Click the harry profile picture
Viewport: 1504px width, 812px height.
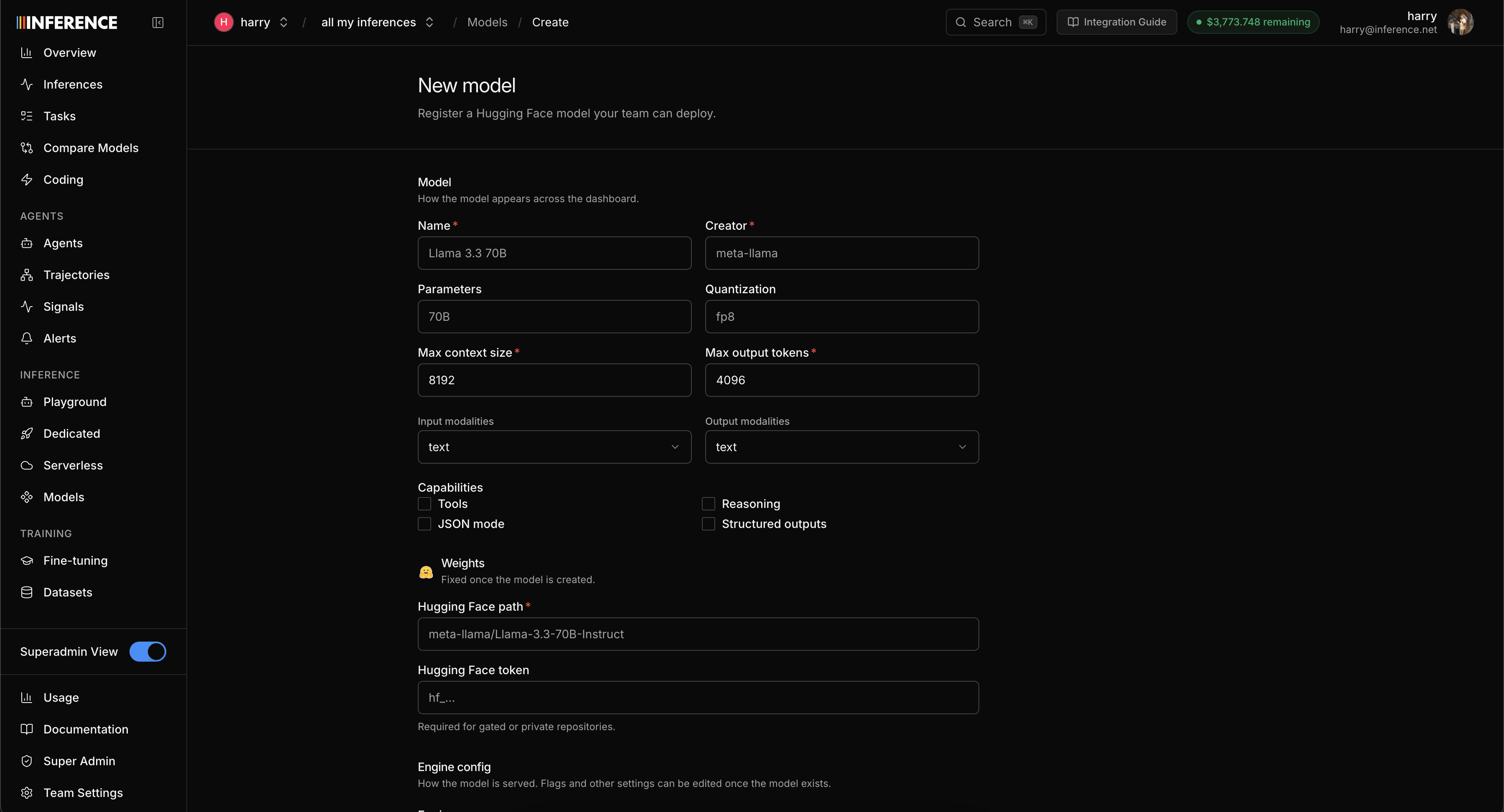click(1460, 22)
